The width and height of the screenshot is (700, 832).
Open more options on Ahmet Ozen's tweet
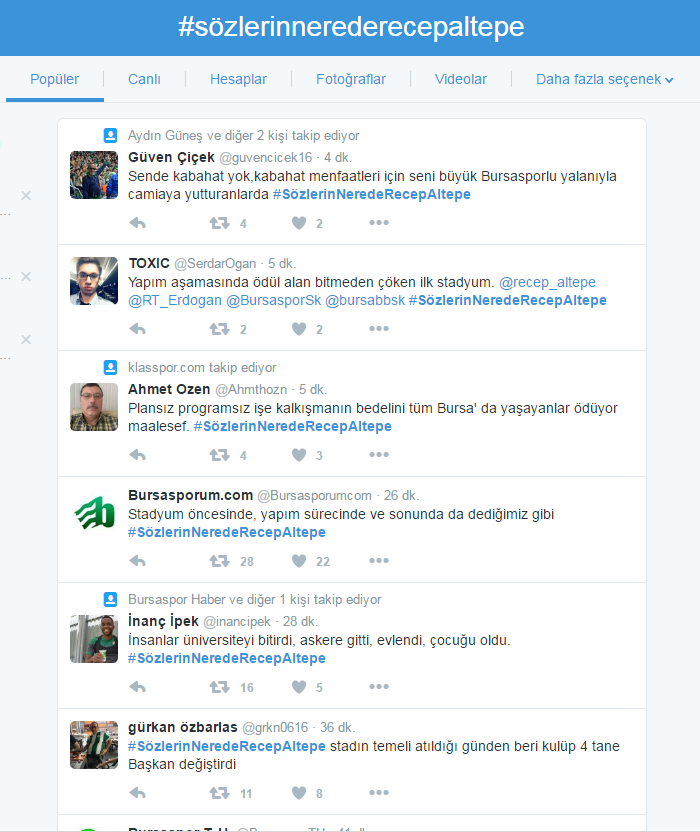(379, 455)
